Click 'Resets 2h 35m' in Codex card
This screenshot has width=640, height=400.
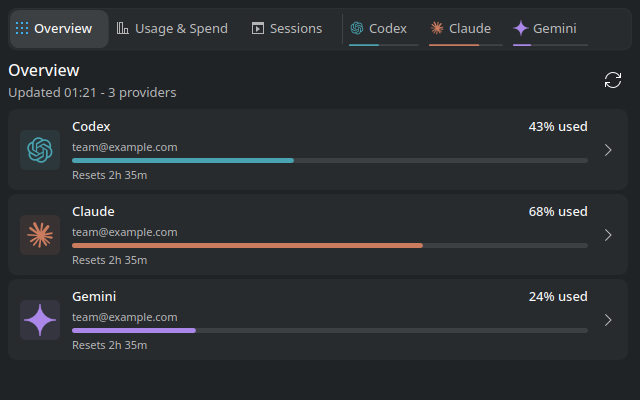pos(109,175)
